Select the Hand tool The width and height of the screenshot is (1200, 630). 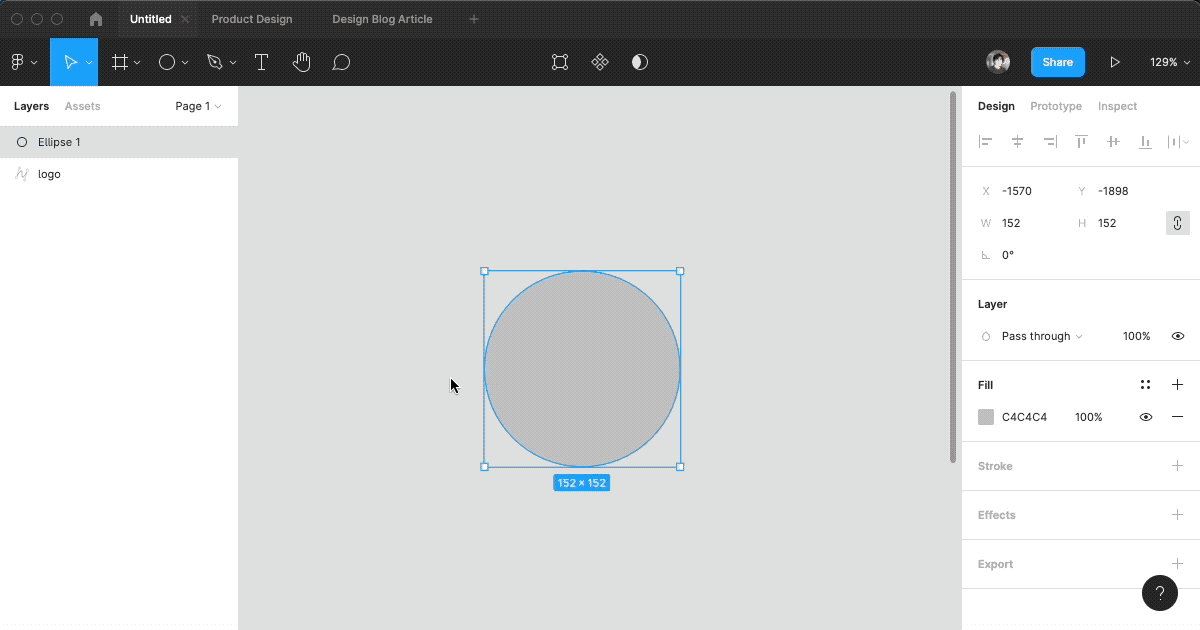tap(301, 62)
